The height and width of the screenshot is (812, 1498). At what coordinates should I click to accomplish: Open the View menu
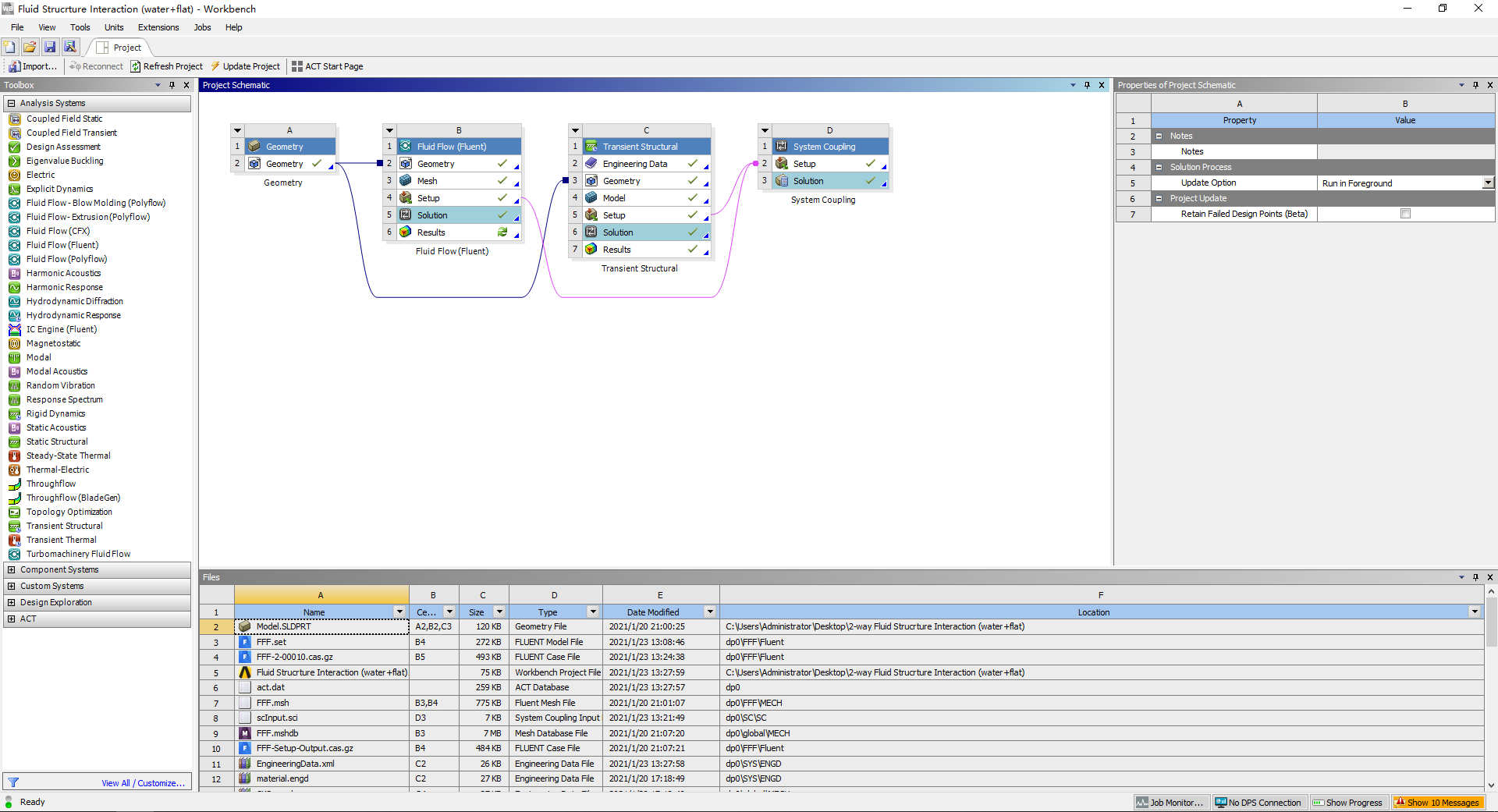47,27
